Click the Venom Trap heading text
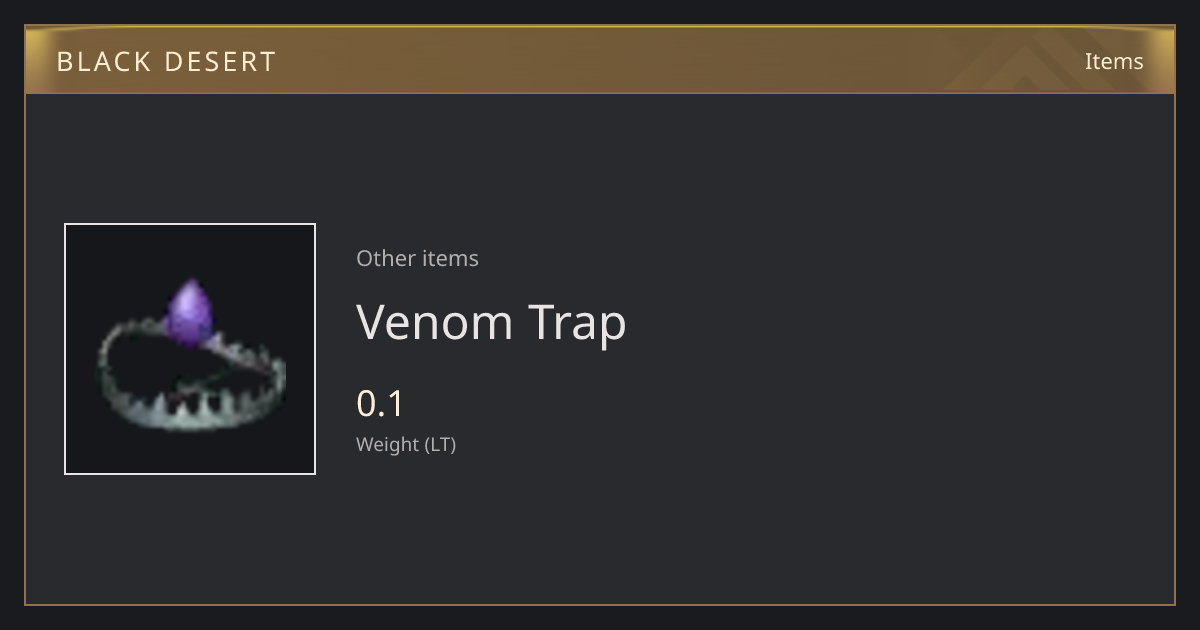The image size is (1200, 630). [x=491, y=322]
